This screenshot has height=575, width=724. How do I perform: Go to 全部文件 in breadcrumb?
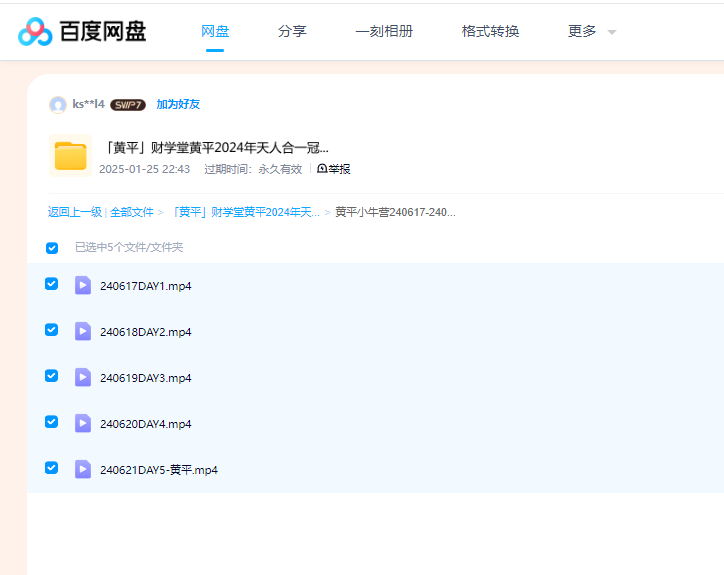point(132,212)
